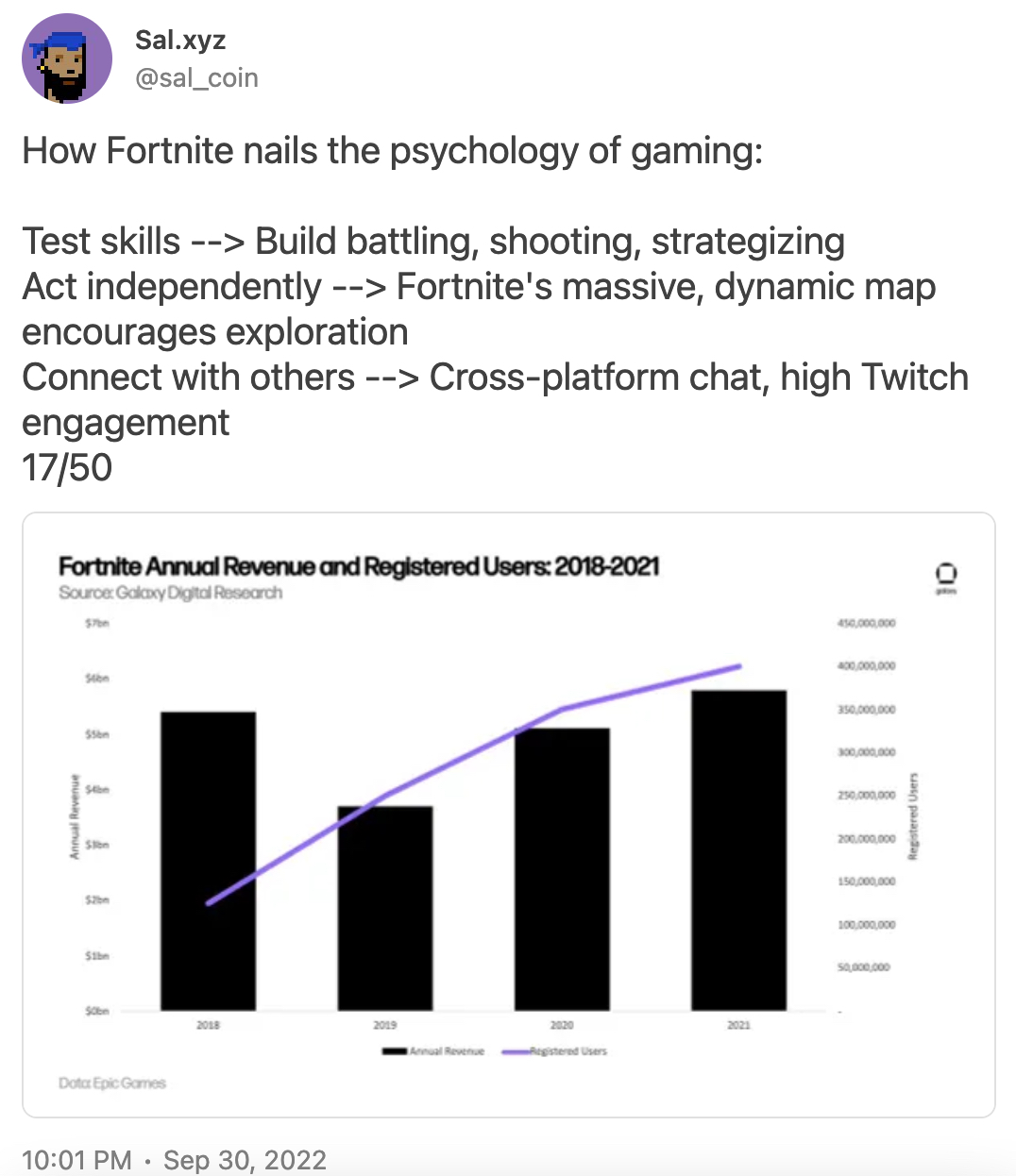The width and height of the screenshot is (1016, 1176).
Task: Click the 10:01 PM timestamp
Action: coord(76,1160)
